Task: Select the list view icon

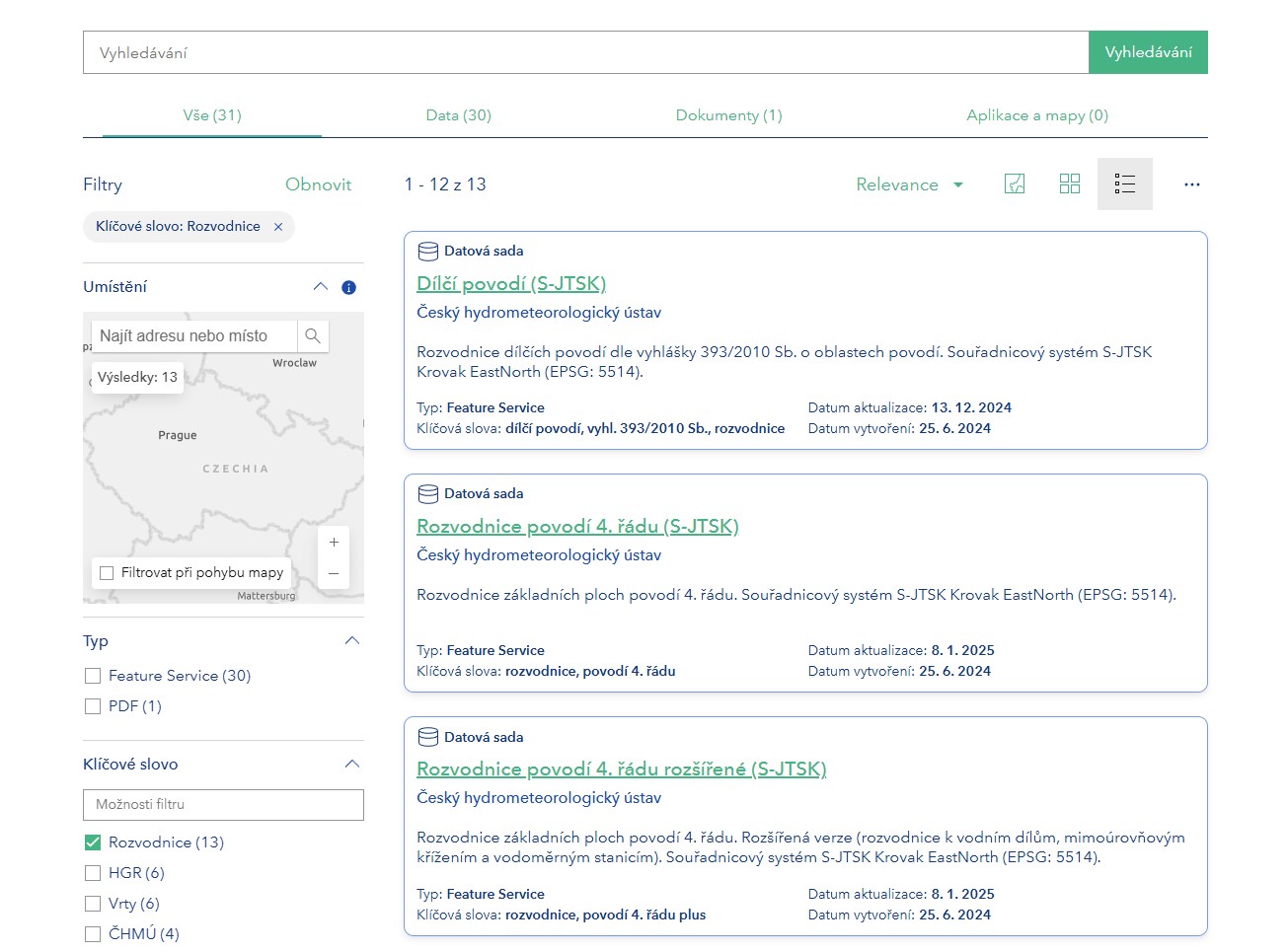Action: [x=1125, y=184]
